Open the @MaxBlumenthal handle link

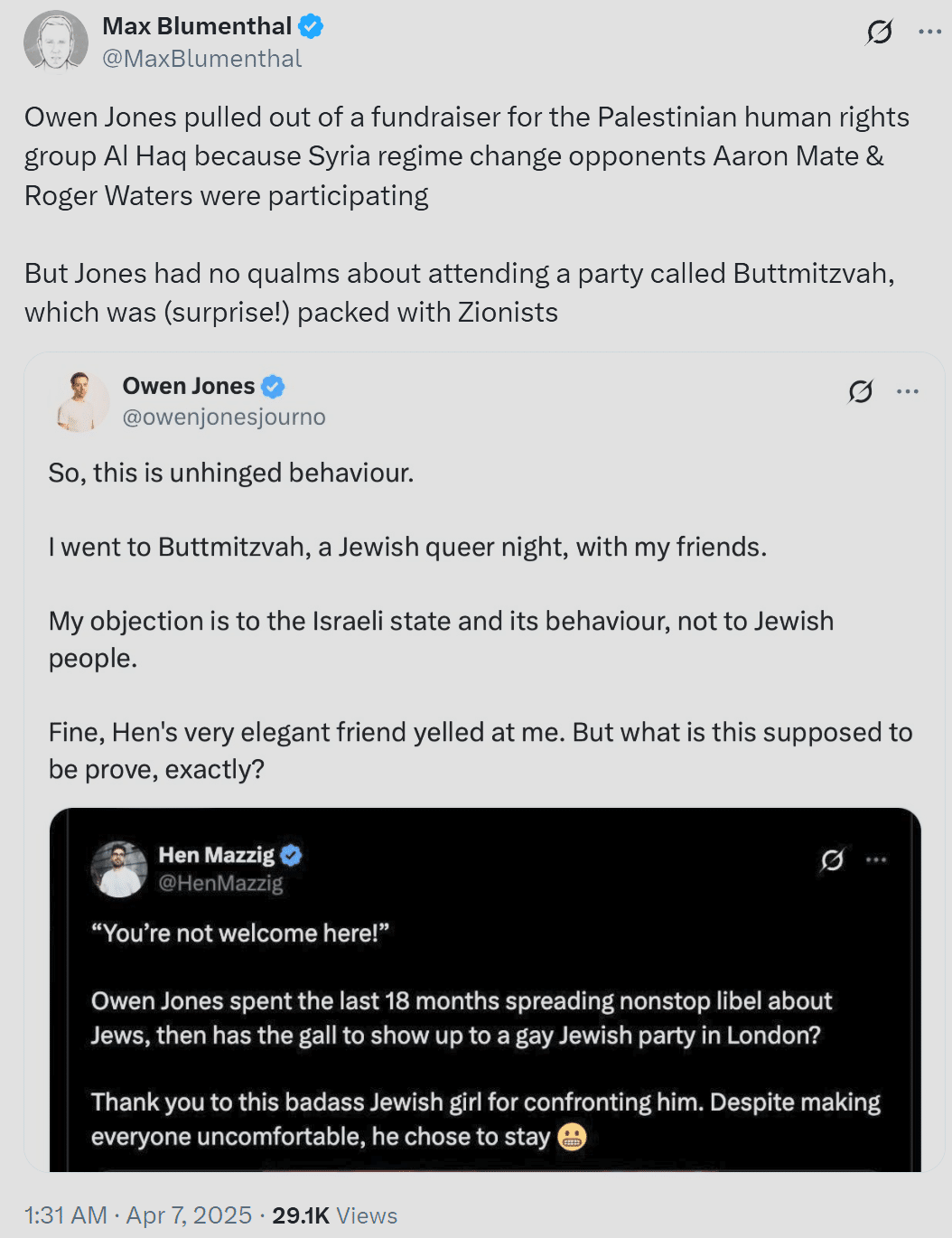[x=201, y=59]
